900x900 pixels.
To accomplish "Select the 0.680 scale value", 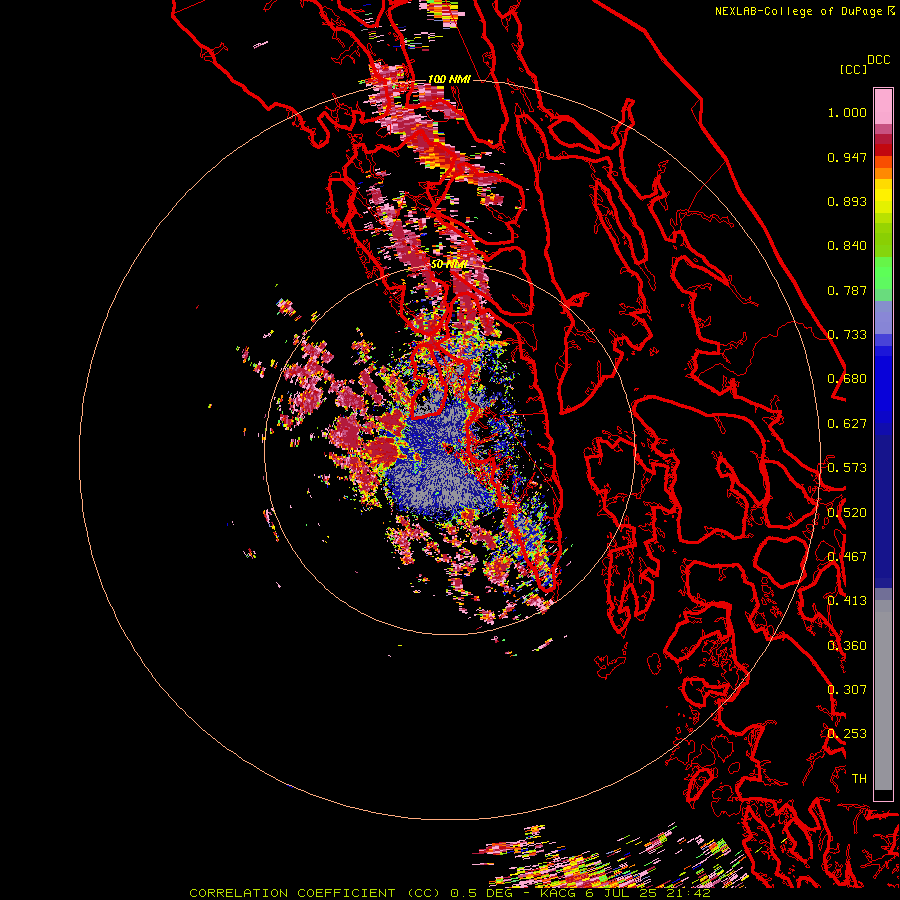I will click(847, 379).
